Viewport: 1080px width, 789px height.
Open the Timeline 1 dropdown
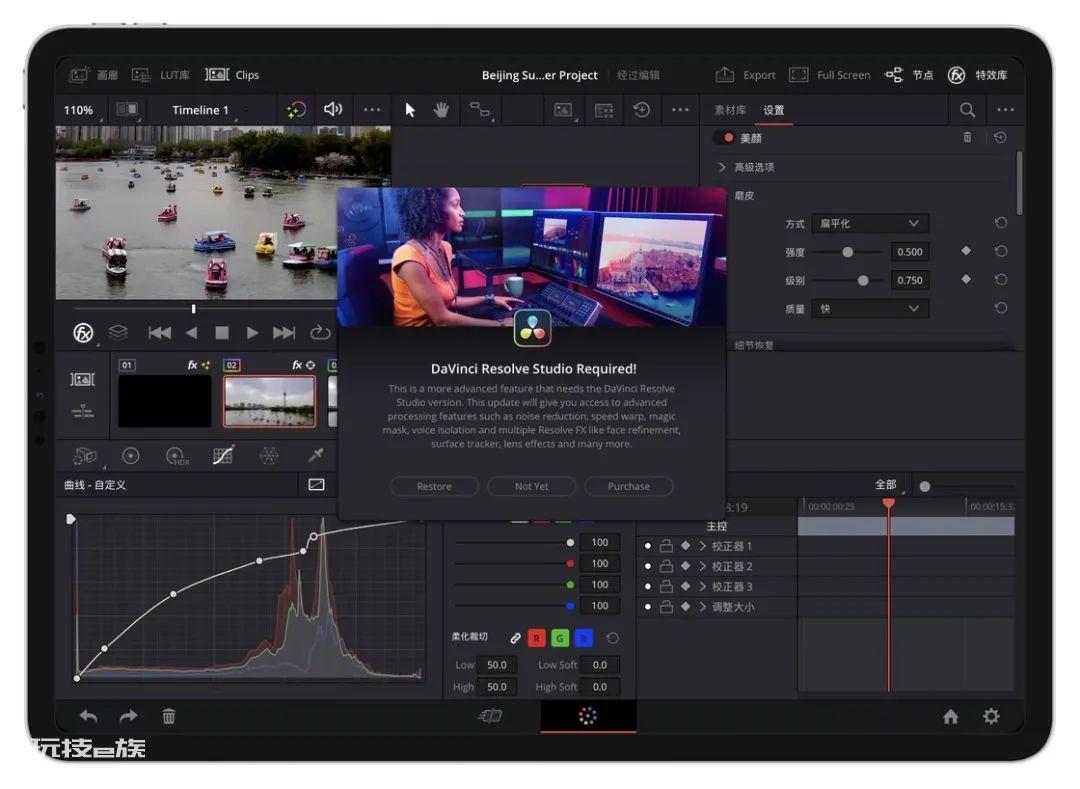click(x=200, y=110)
